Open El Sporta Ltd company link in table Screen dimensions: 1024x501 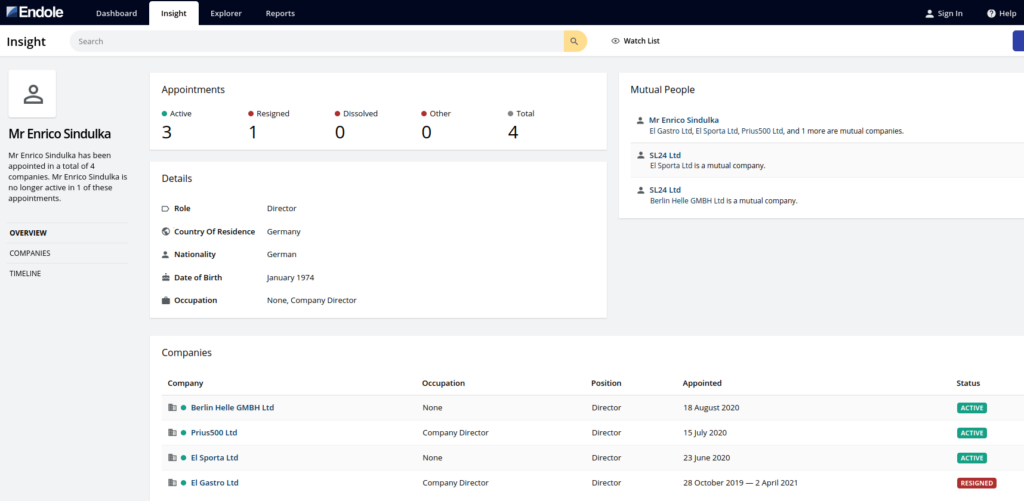(215, 458)
